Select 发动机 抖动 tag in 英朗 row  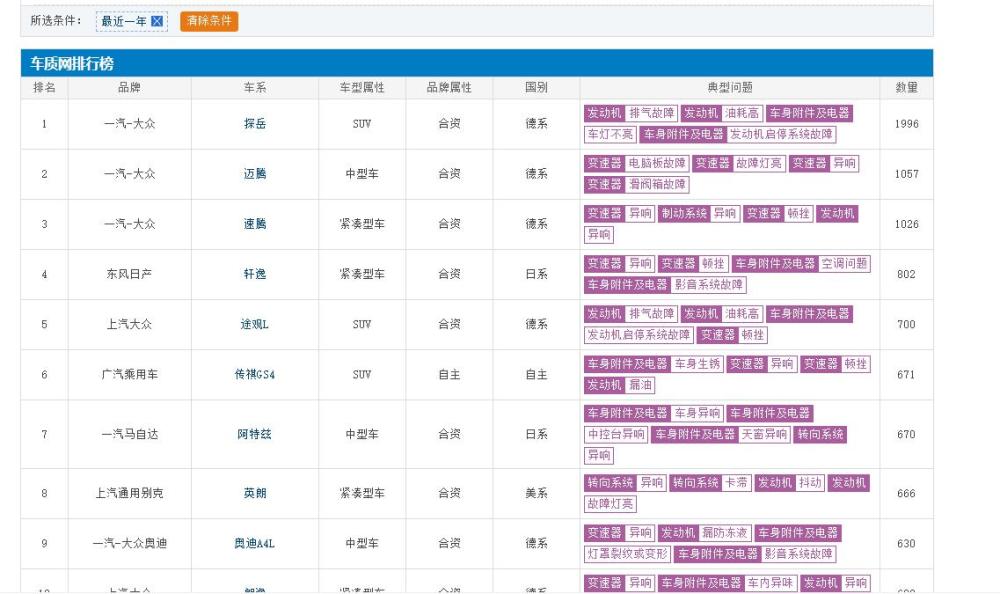point(790,483)
